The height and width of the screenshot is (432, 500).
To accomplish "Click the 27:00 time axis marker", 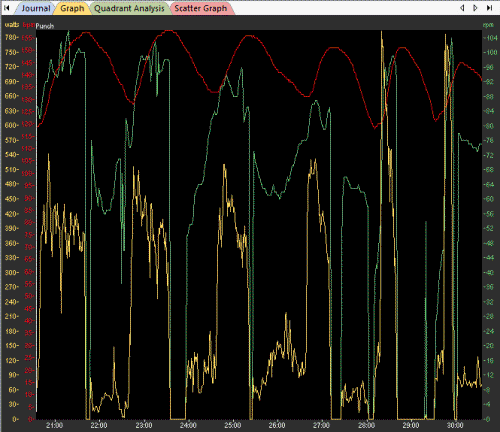I will pos(321,425).
